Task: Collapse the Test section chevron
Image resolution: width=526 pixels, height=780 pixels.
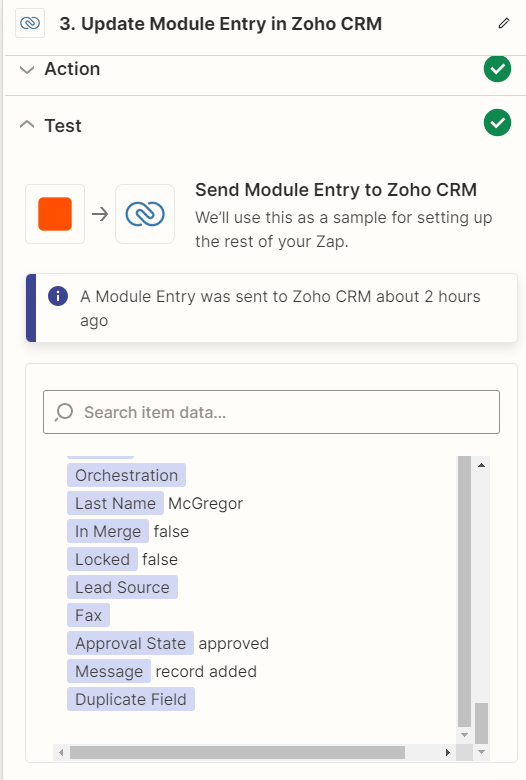Action: [27, 125]
